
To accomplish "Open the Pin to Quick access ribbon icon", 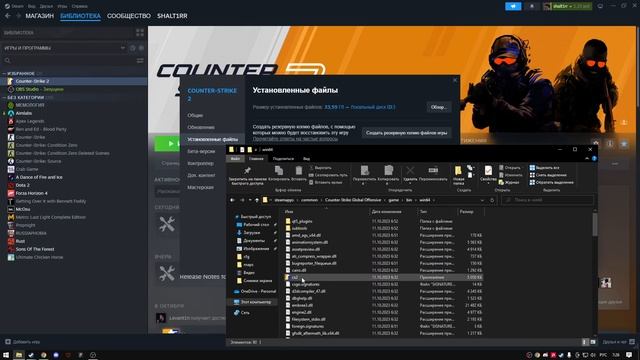I will [x=247, y=171].
